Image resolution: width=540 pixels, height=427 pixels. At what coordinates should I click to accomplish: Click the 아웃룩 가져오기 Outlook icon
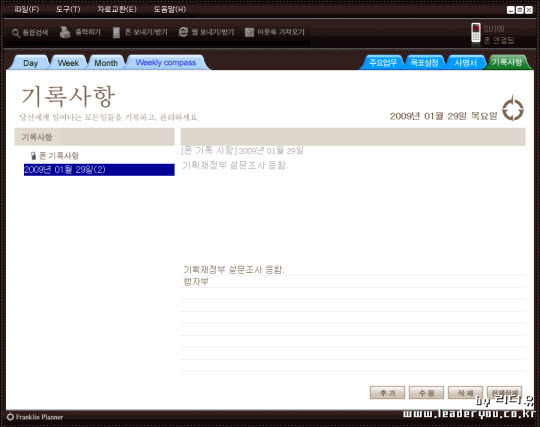pos(249,32)
